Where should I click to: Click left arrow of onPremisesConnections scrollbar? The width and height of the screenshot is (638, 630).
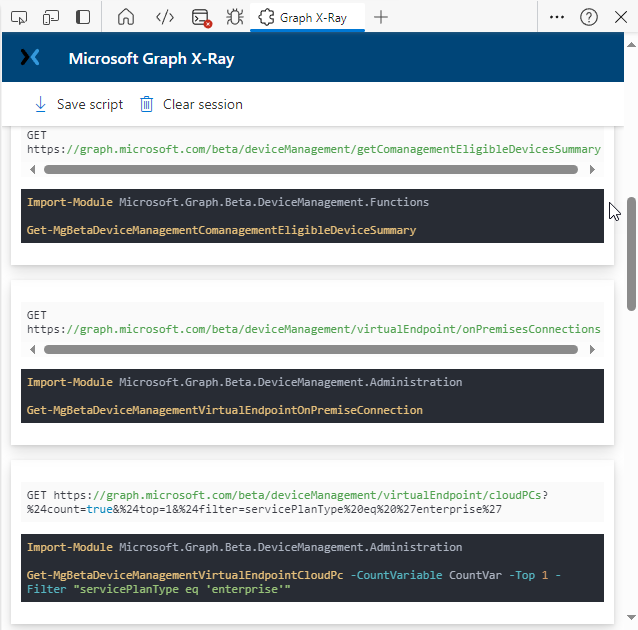point(33,349)
